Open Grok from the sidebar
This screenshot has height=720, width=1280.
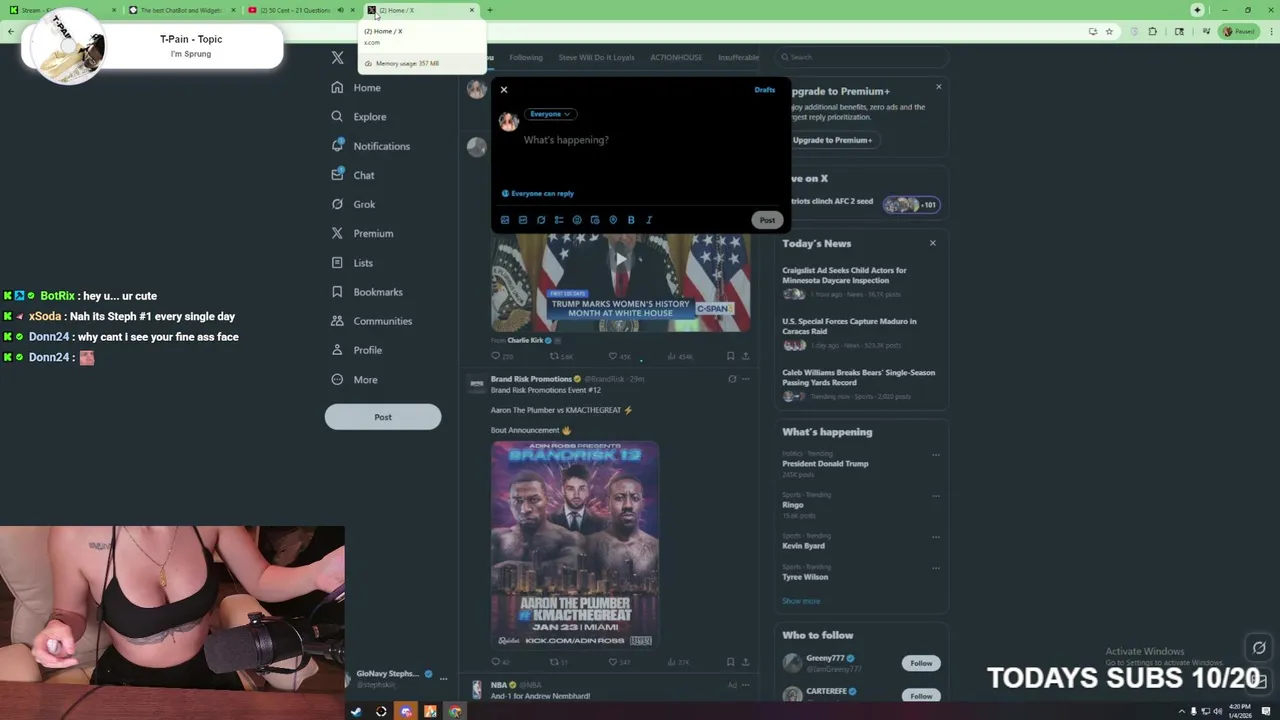tap(353, 204)
